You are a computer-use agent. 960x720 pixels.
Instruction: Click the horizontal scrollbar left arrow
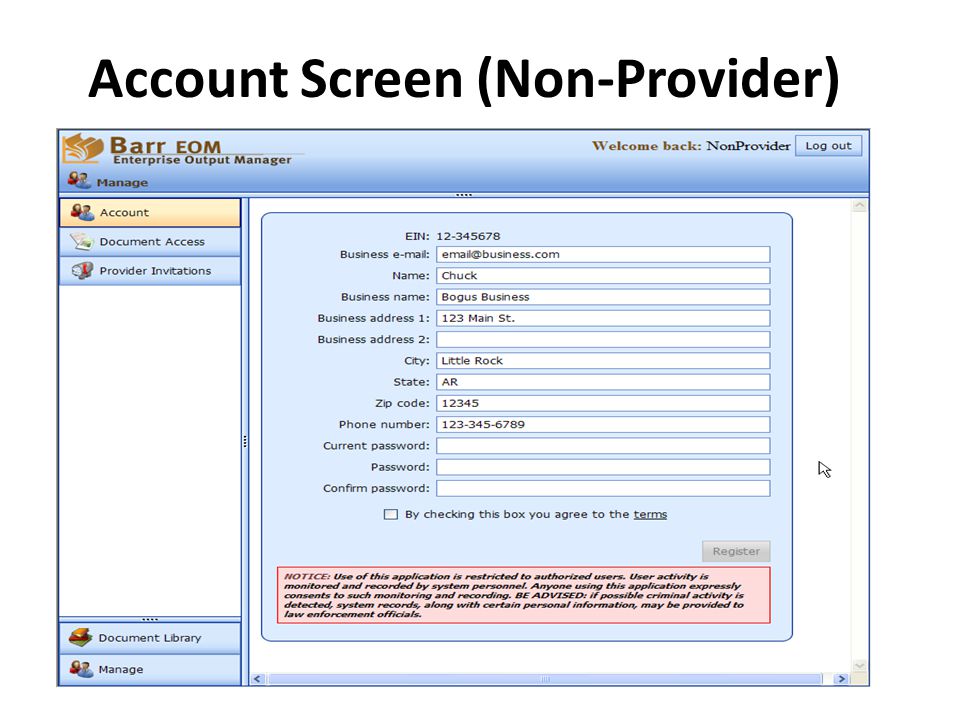pos(258,678)
